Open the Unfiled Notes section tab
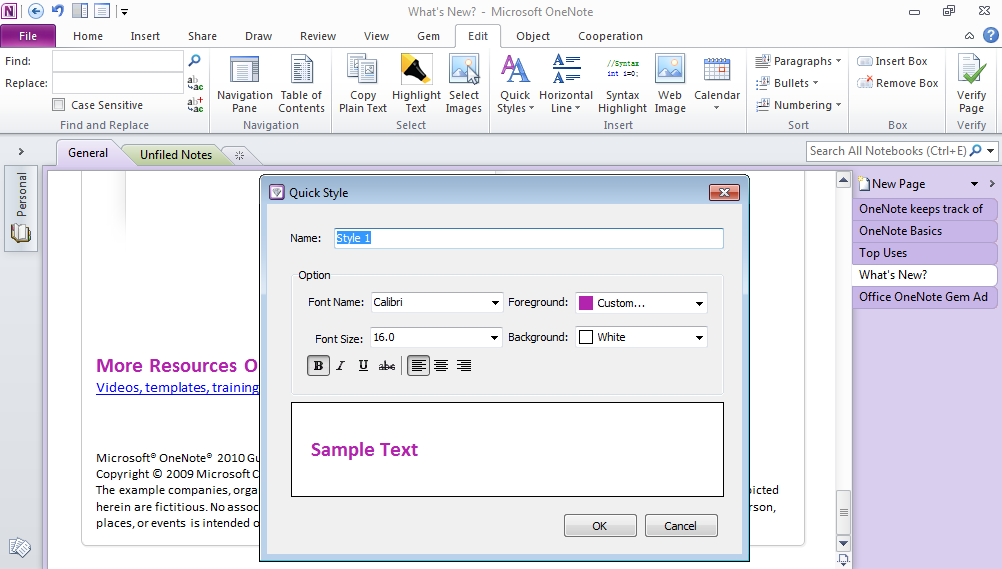Image resolution: width=1002 pixels, height=569 pixels. click(176, 155)
